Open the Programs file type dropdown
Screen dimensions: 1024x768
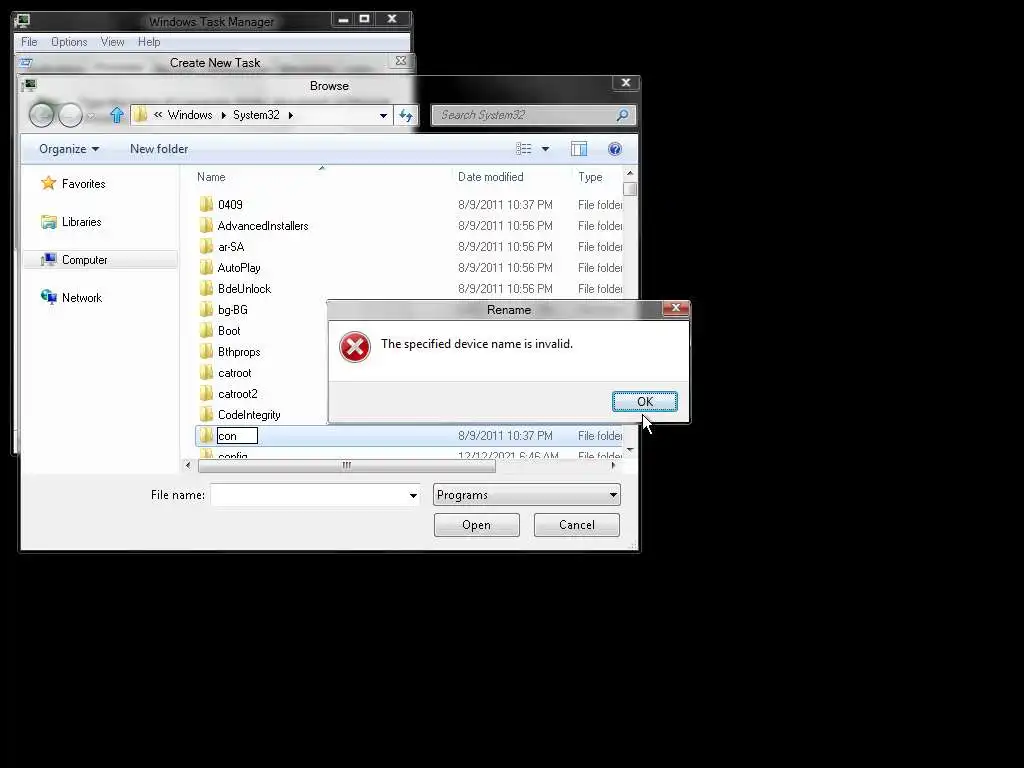[x=526, y=495]
